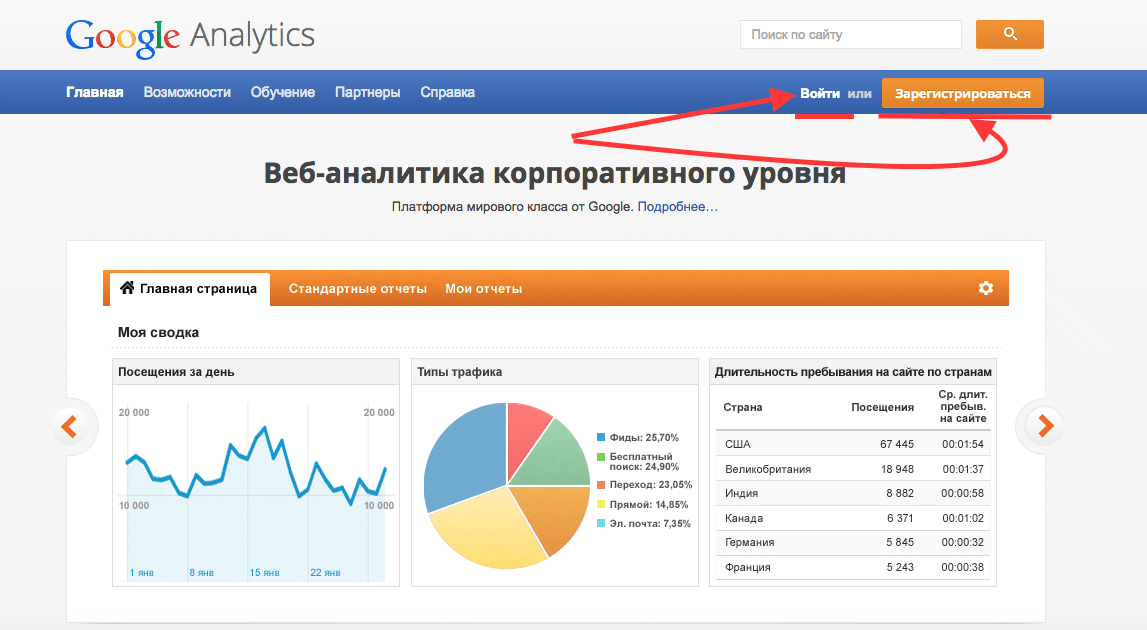
Task: Click Типы трафика widget title
Action: 459,372
